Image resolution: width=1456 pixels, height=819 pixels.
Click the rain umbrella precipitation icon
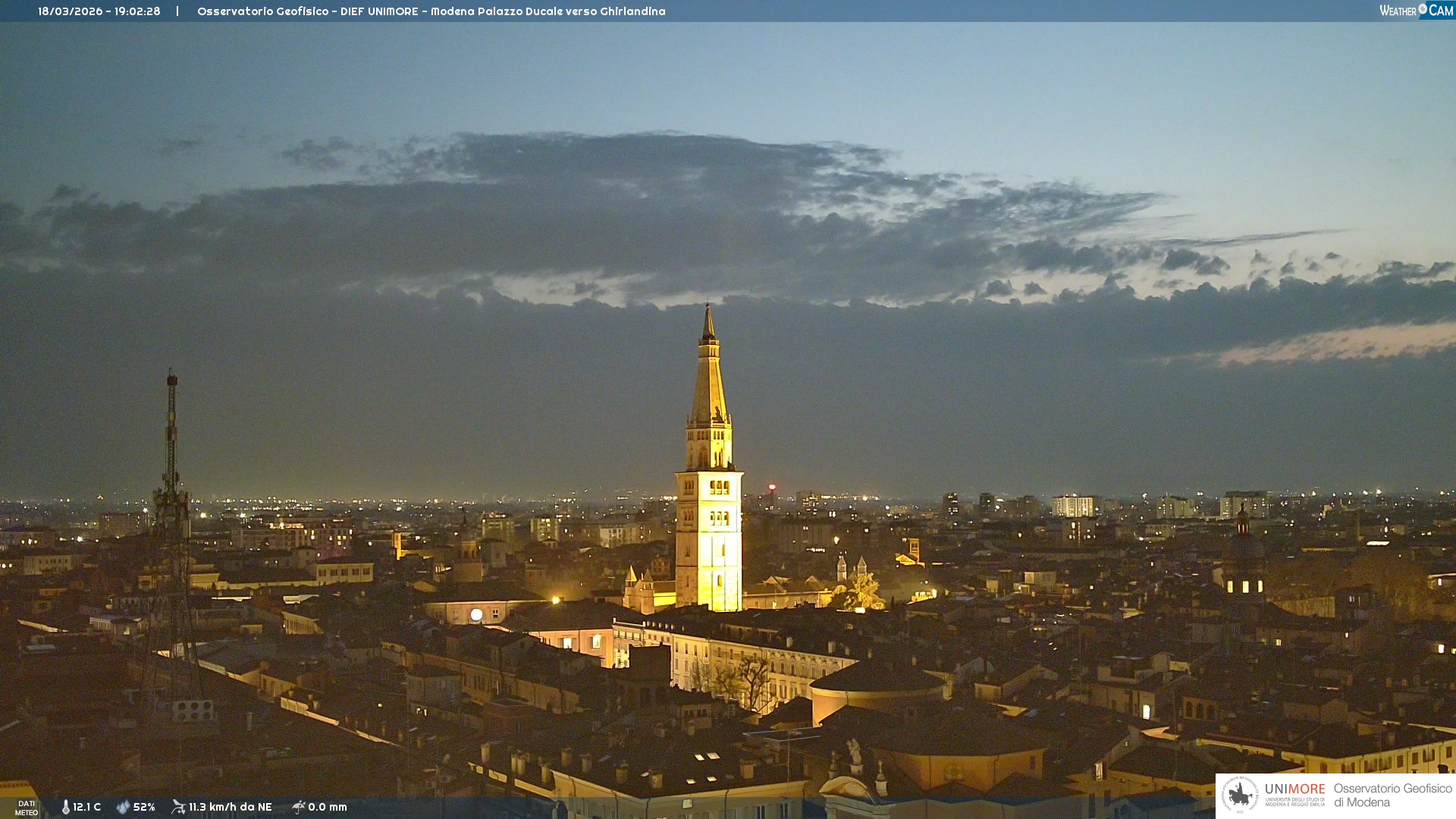click(x=298, y=807)
